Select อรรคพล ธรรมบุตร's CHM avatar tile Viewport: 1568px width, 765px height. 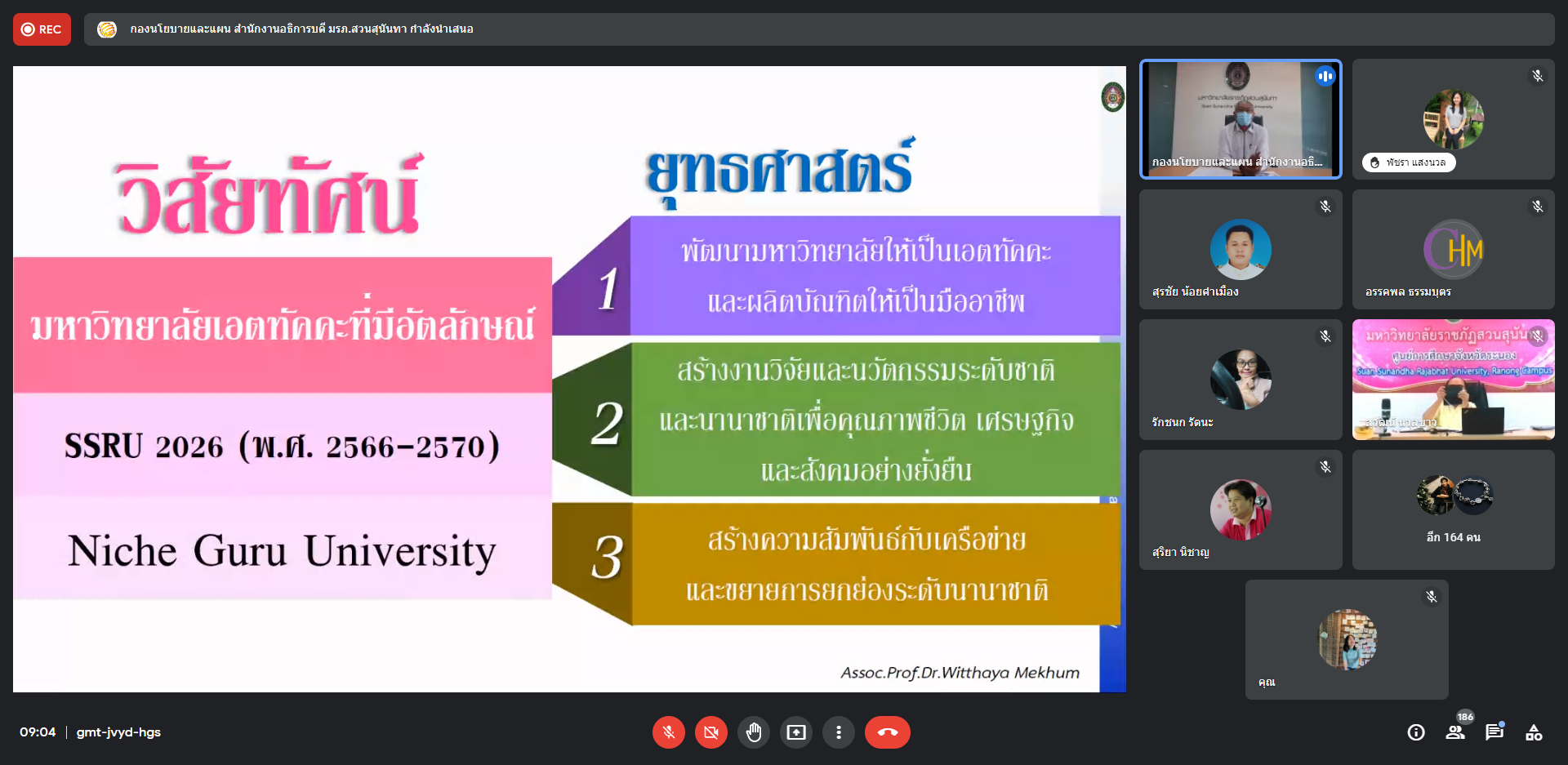1453,249
